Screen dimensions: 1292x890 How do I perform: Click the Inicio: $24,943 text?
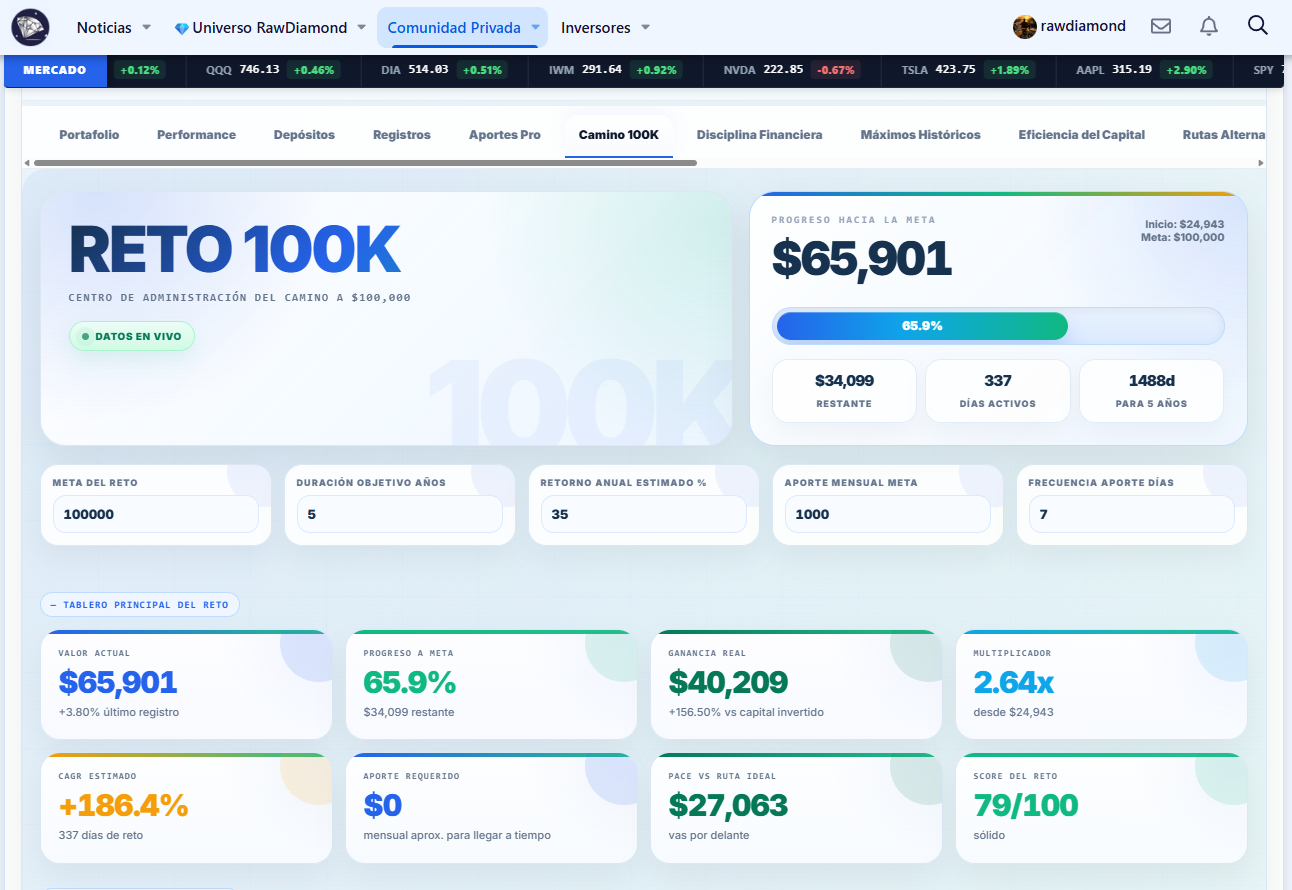click(1185, 224)
